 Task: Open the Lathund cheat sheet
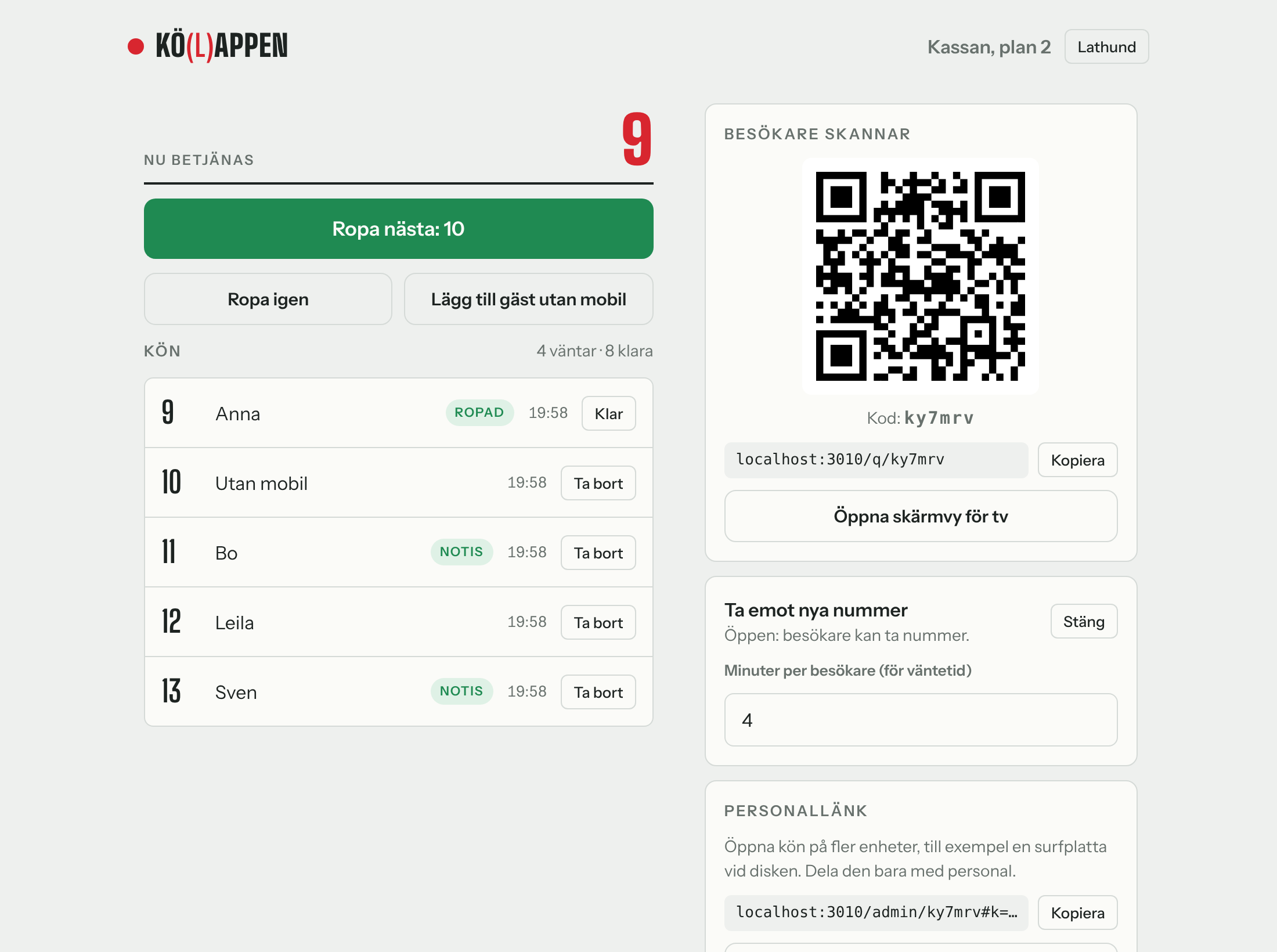1106,47
